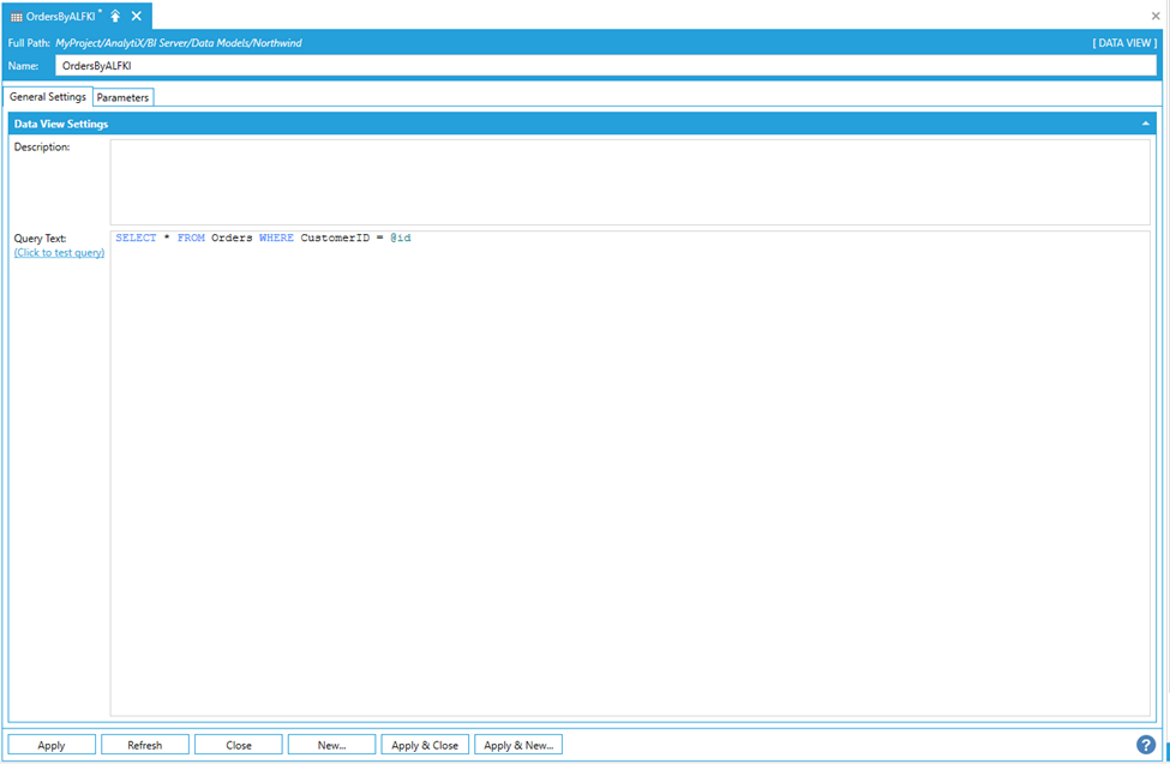Click inside the Query Text editor

point(630,470)
